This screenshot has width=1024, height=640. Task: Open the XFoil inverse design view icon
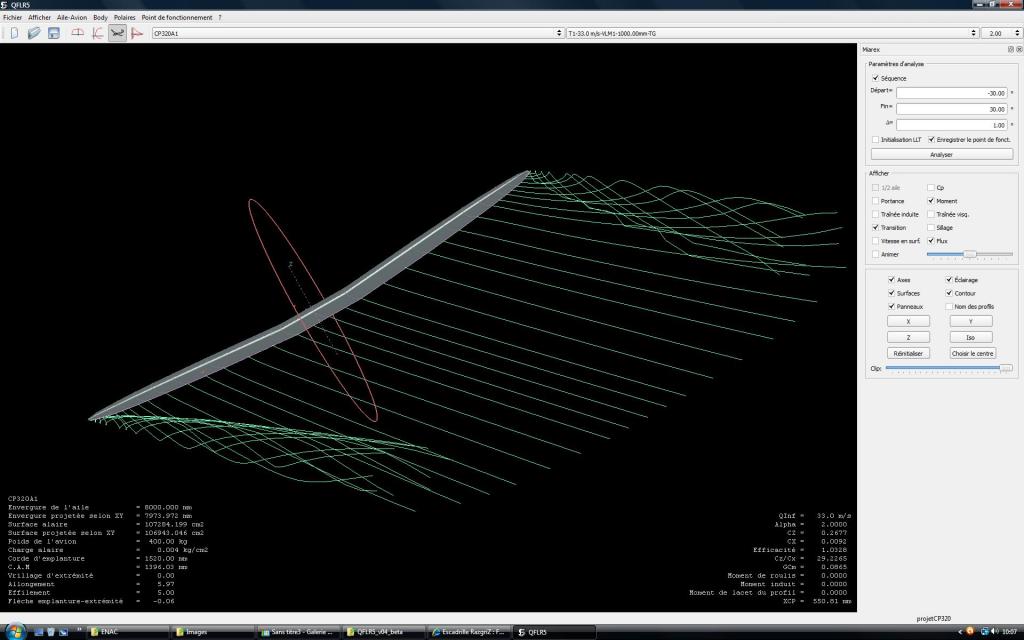97,33
